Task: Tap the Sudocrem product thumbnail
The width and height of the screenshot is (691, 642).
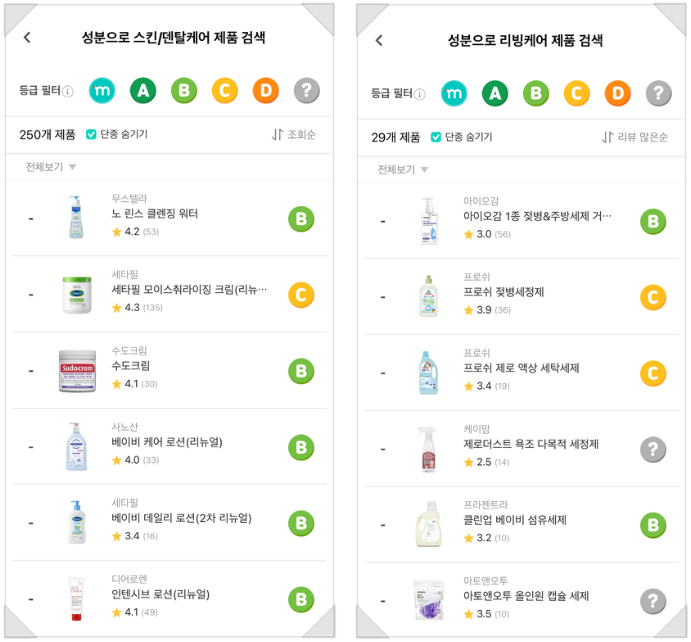Action: [x=77, y=370]
